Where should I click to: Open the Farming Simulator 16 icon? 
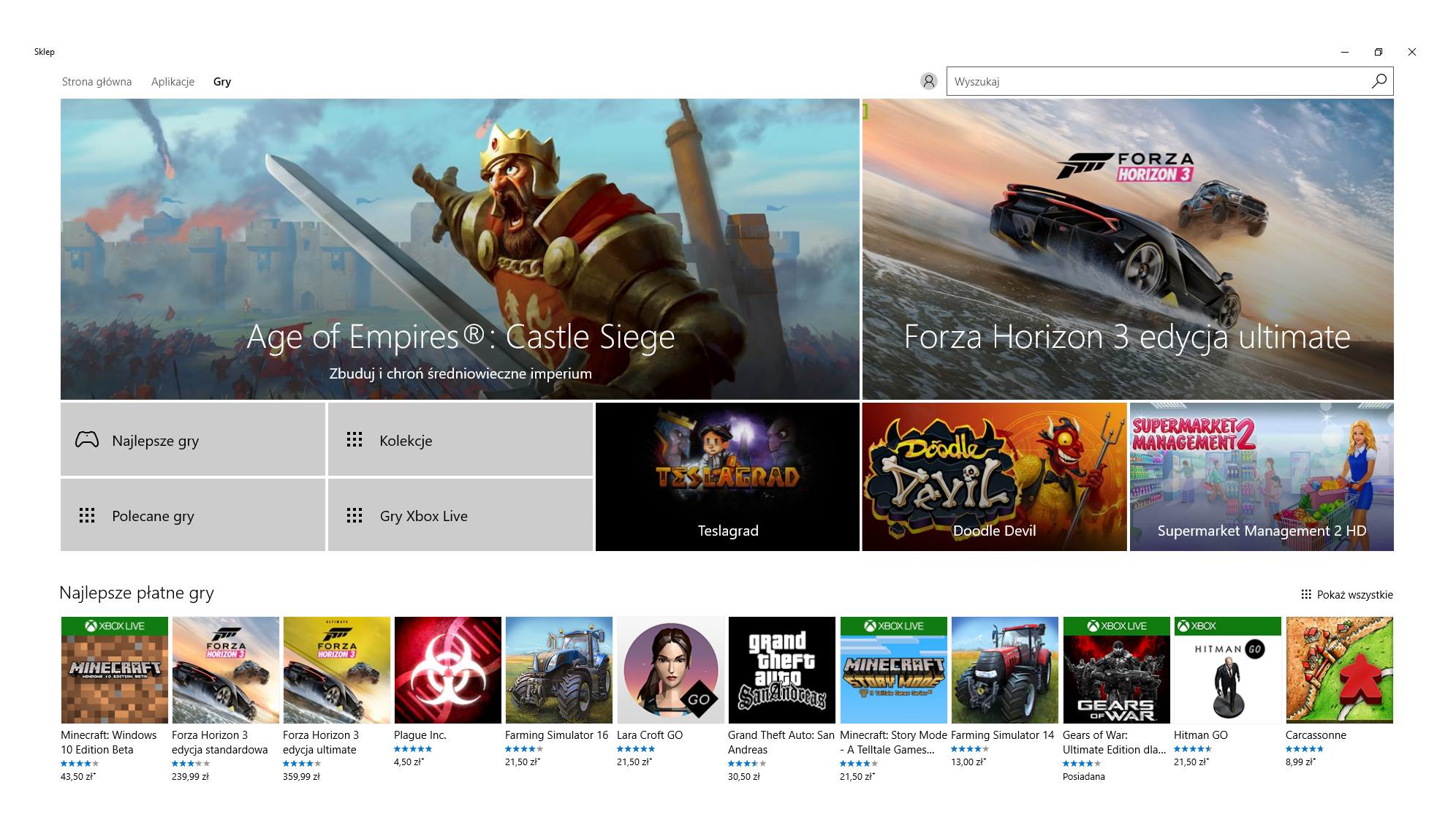(559, 670)
